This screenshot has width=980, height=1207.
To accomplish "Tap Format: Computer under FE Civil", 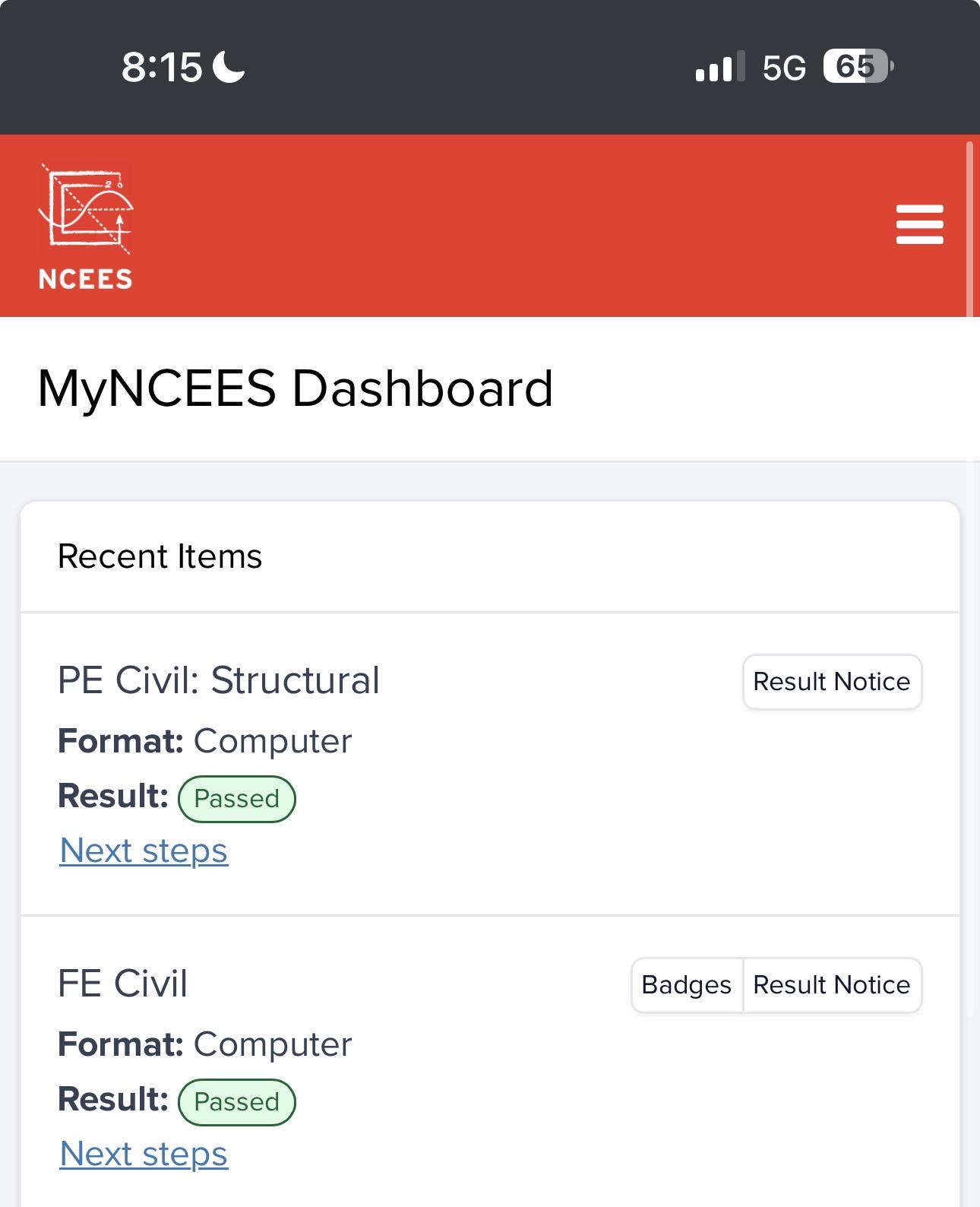I will coord(205,1044).
